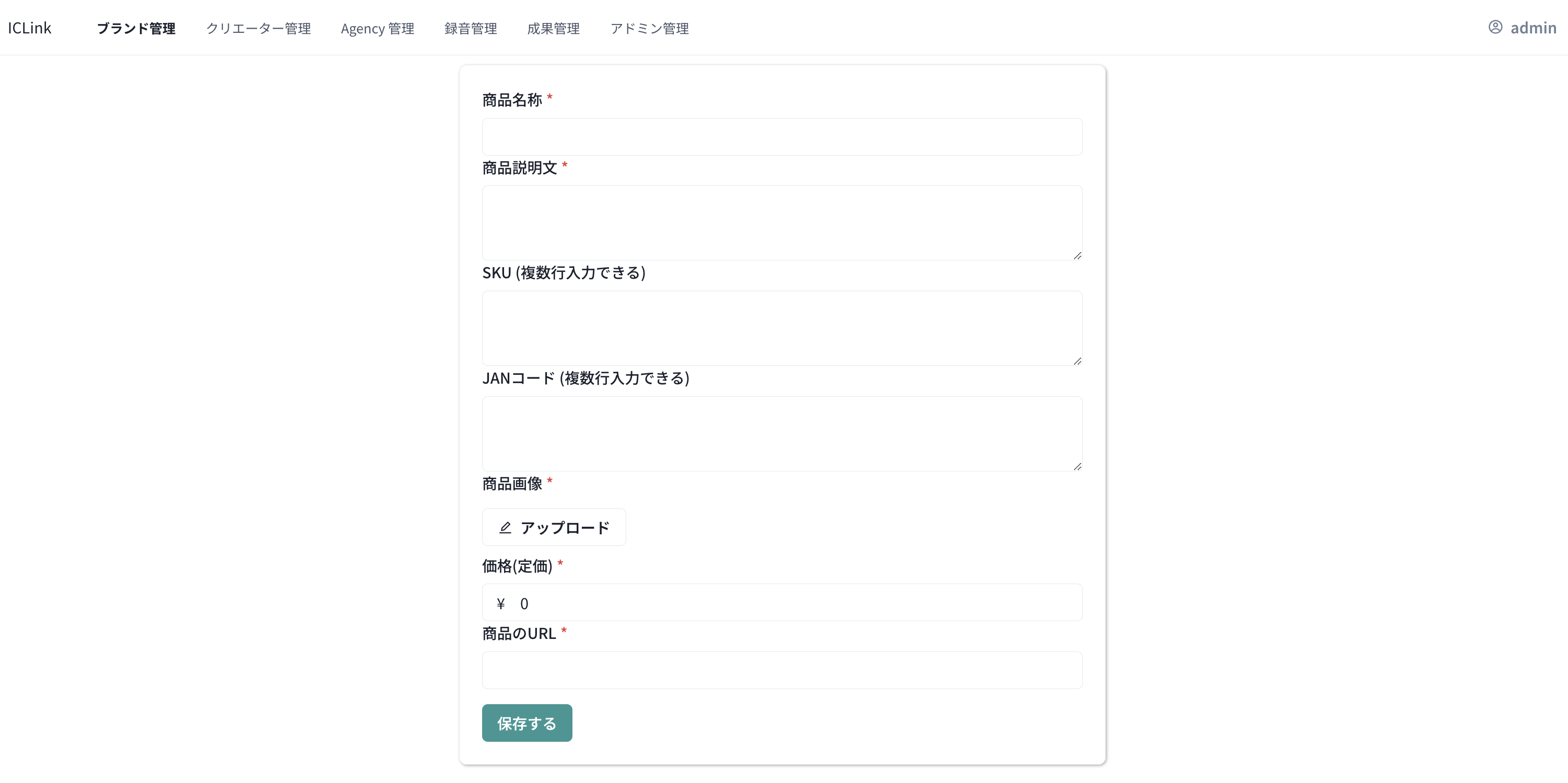The height and width of the screenshot is (783, 1568).
Task: Focus the 価格(定価) price input
Action: [782, 602]
